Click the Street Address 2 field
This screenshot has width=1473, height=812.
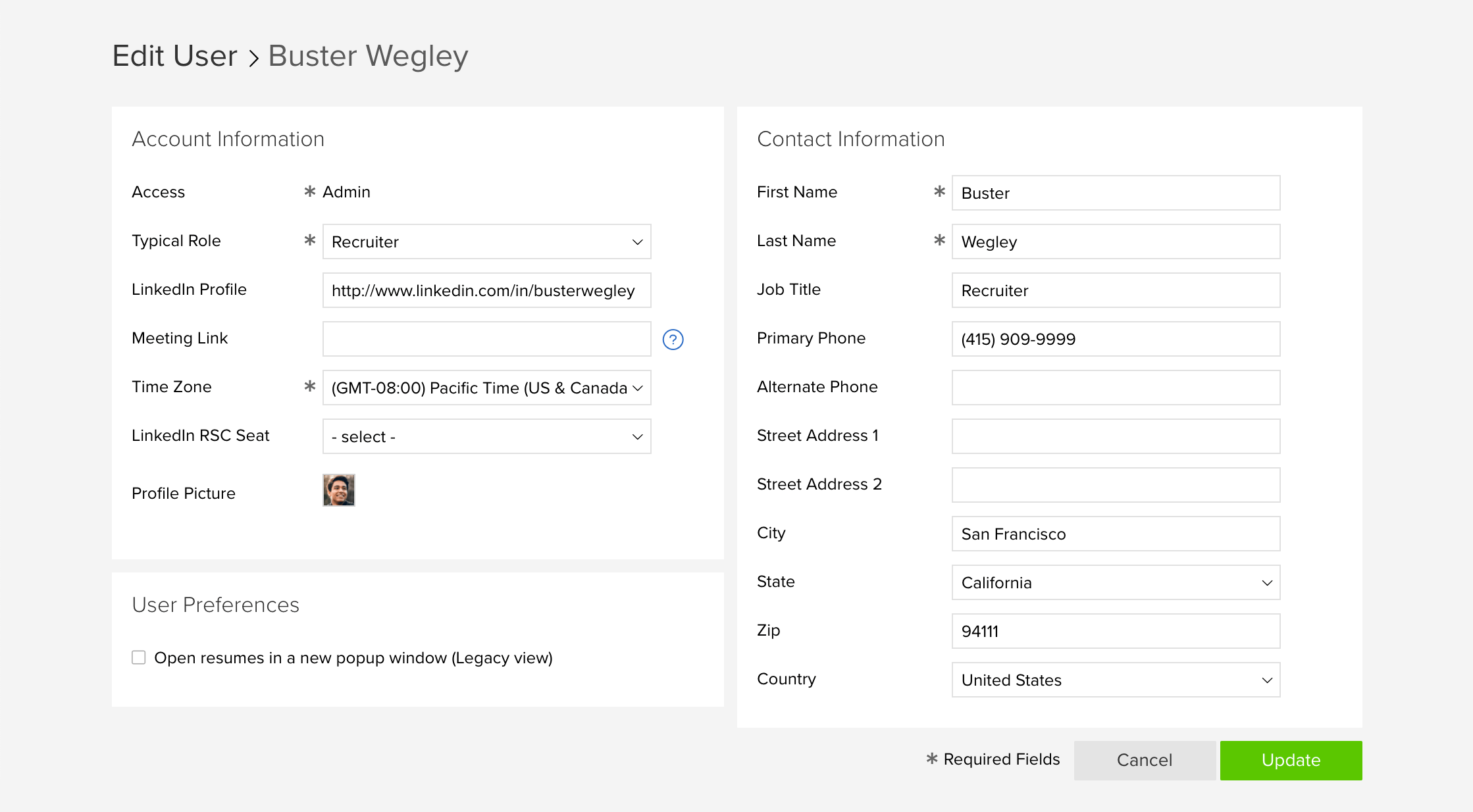pyautogui.click(x=1116, y=485)
